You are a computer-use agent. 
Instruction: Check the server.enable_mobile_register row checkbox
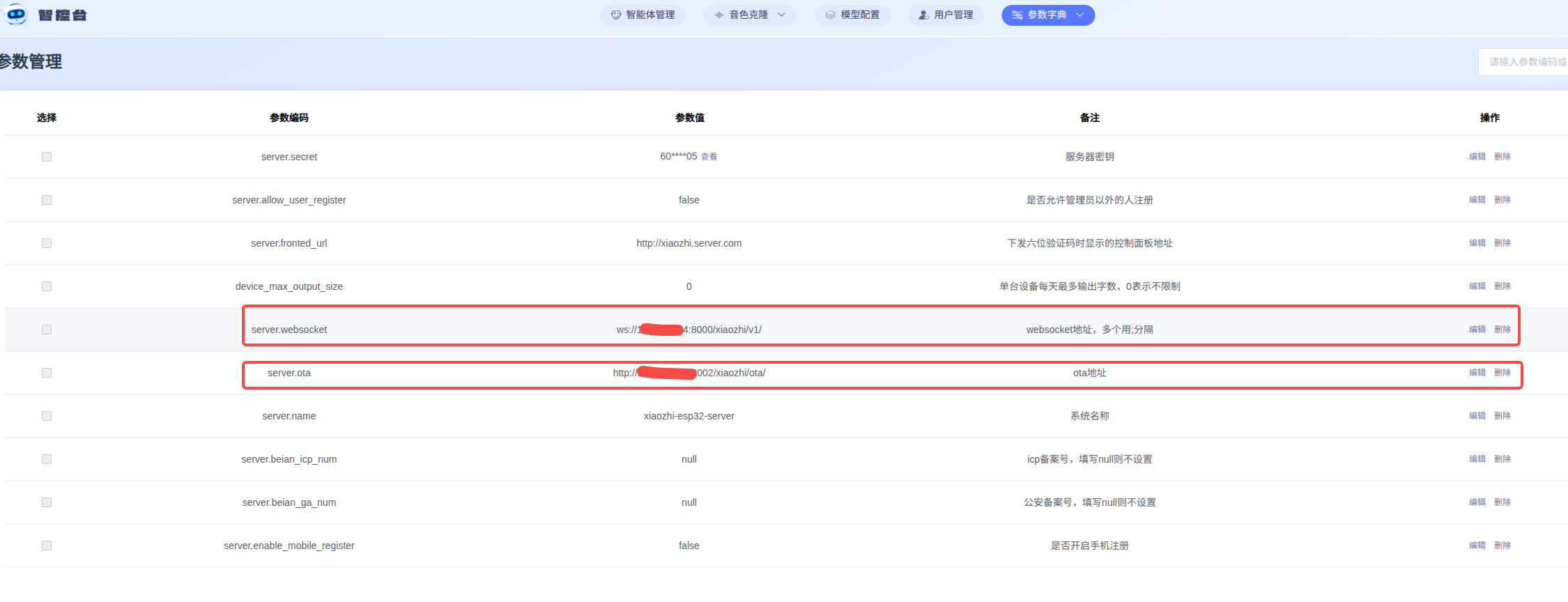pyautogui.click(x=47, y=546)
